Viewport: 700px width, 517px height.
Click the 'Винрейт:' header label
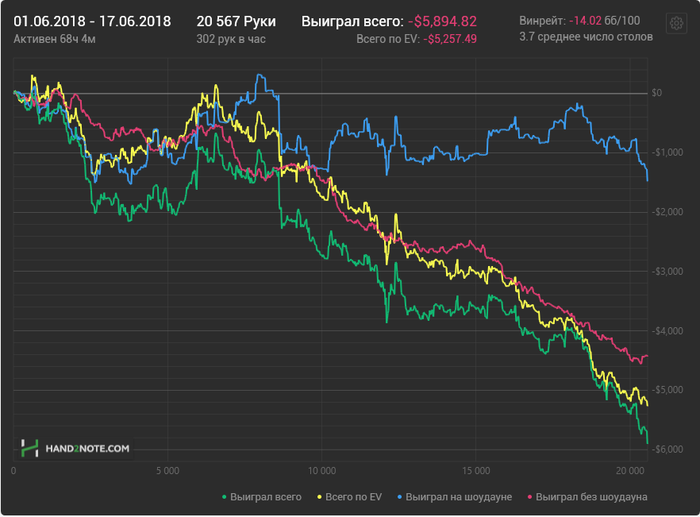542,21
